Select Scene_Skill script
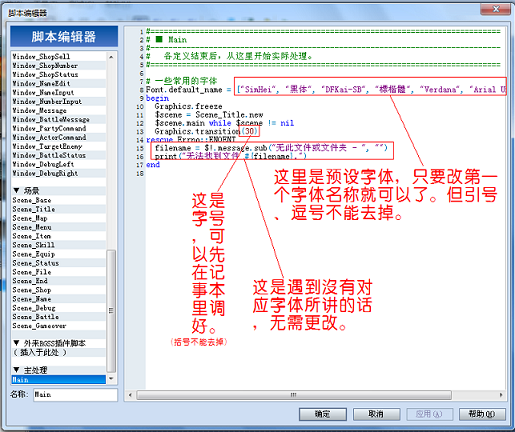Screen dimensions: 515x432 tap(59, 245)
